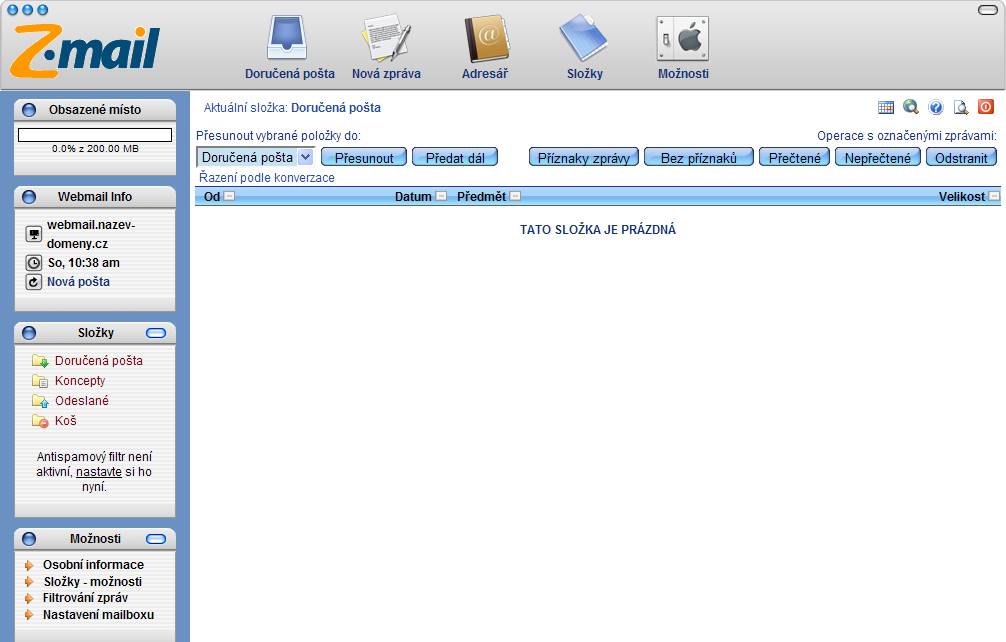Click the globe search icon
The height and width of the screenshot is (642, 1006).
click(911, 107)
